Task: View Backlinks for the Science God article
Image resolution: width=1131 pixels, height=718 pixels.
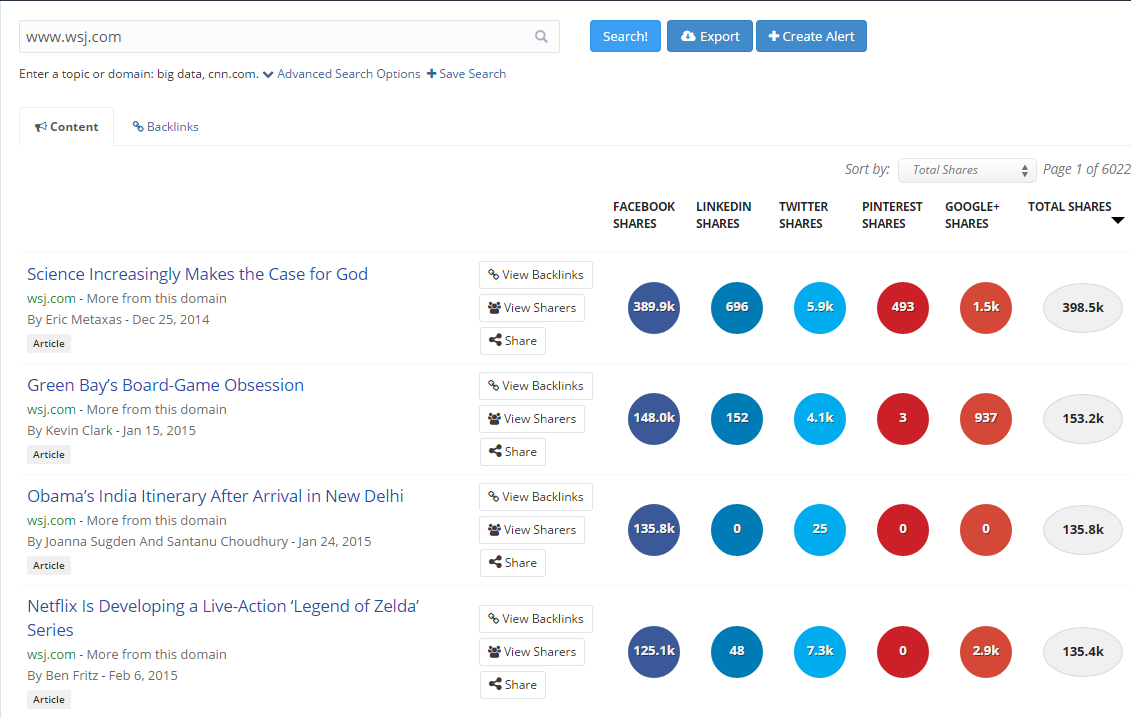Action: (x=536, y=275)
